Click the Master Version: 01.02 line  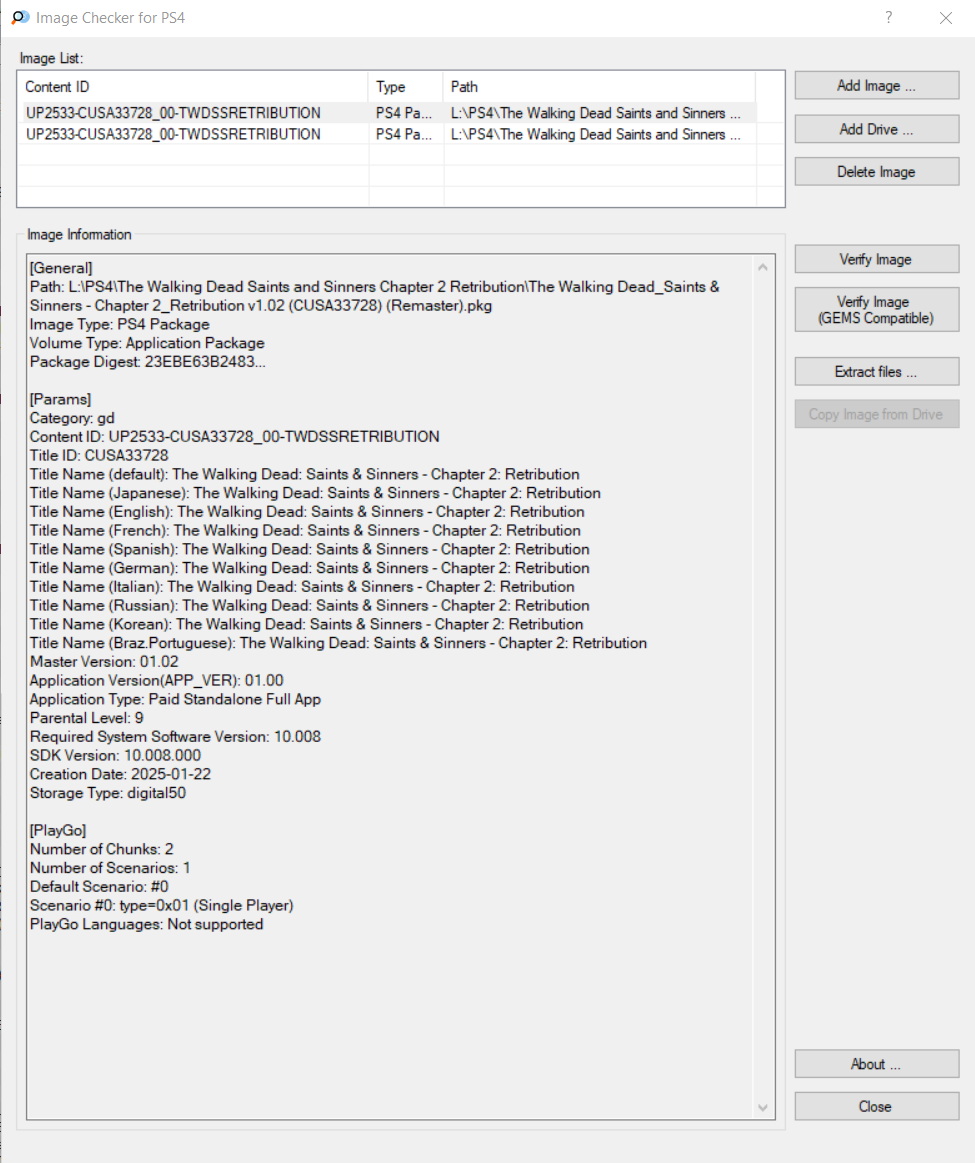point(104,662)
